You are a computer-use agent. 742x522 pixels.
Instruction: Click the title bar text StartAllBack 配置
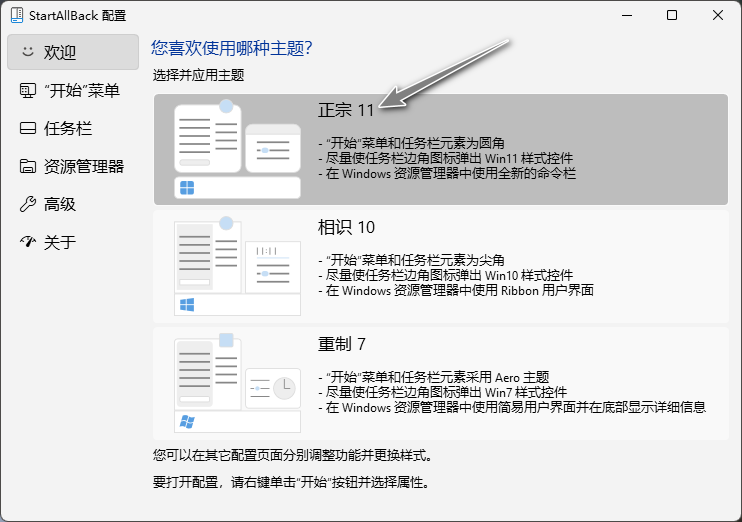point(78,16)
